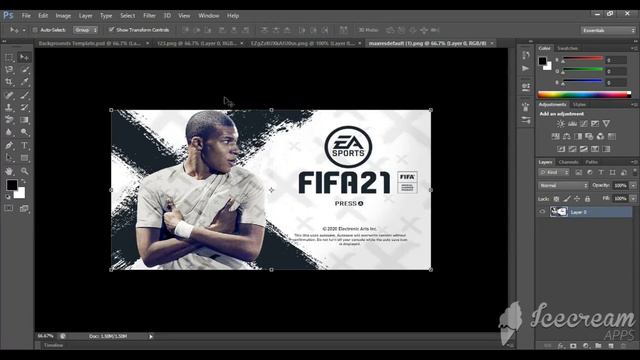The height and width of the screenshot is (360, 640).
Task: Click the red R color slider
Action: pos(583,59)
